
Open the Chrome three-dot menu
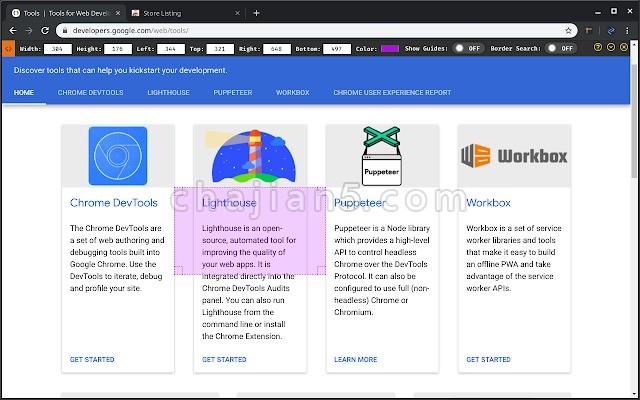click(627, 31)
